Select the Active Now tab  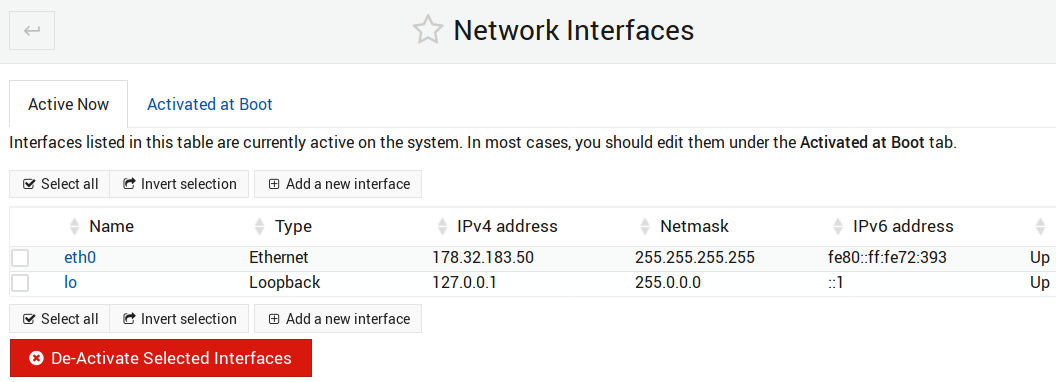tap(68, 104)
